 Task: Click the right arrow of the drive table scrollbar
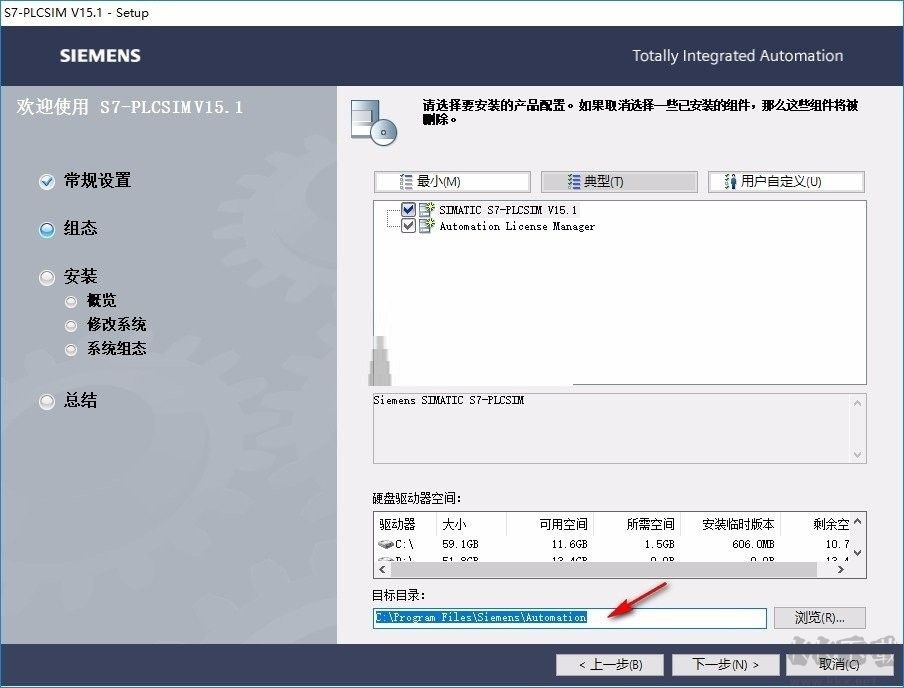[841, 569]
